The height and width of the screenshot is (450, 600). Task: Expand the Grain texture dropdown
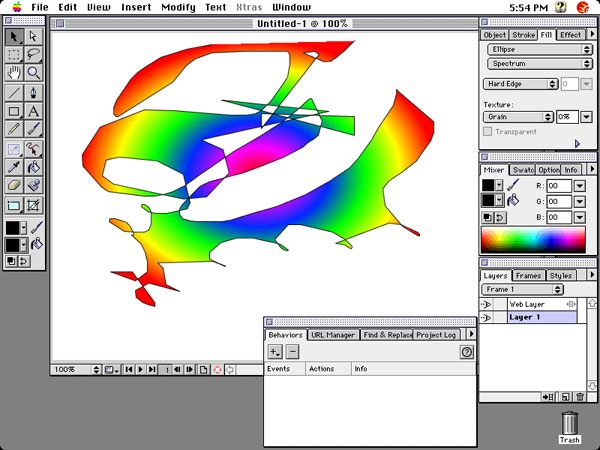click(518, 117)
